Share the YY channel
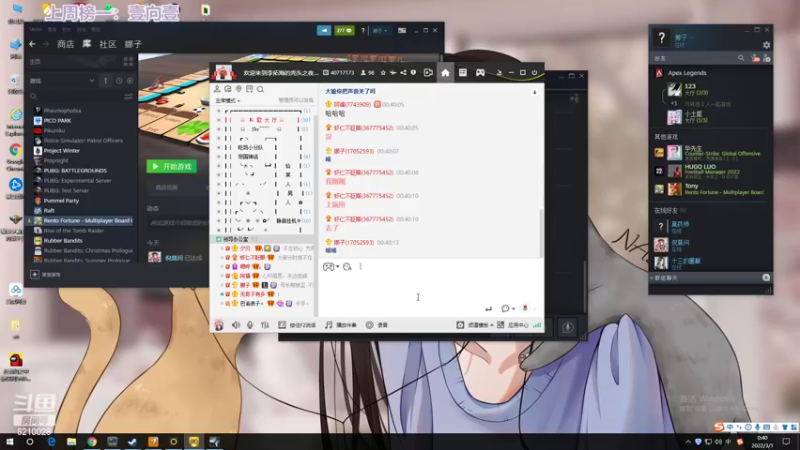This screenshot has width=800, height=450. click(x=403, y=73)
